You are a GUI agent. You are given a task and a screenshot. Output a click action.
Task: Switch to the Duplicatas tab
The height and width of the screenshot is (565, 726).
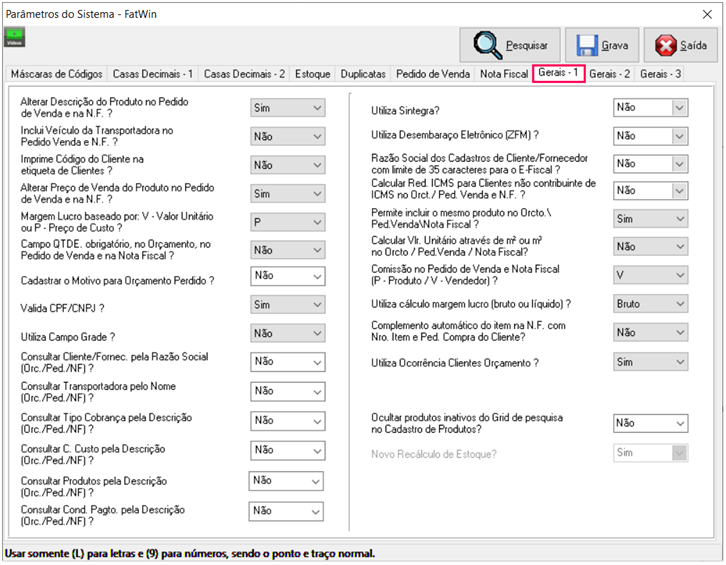pyautogui.click(x=363, y=74)
